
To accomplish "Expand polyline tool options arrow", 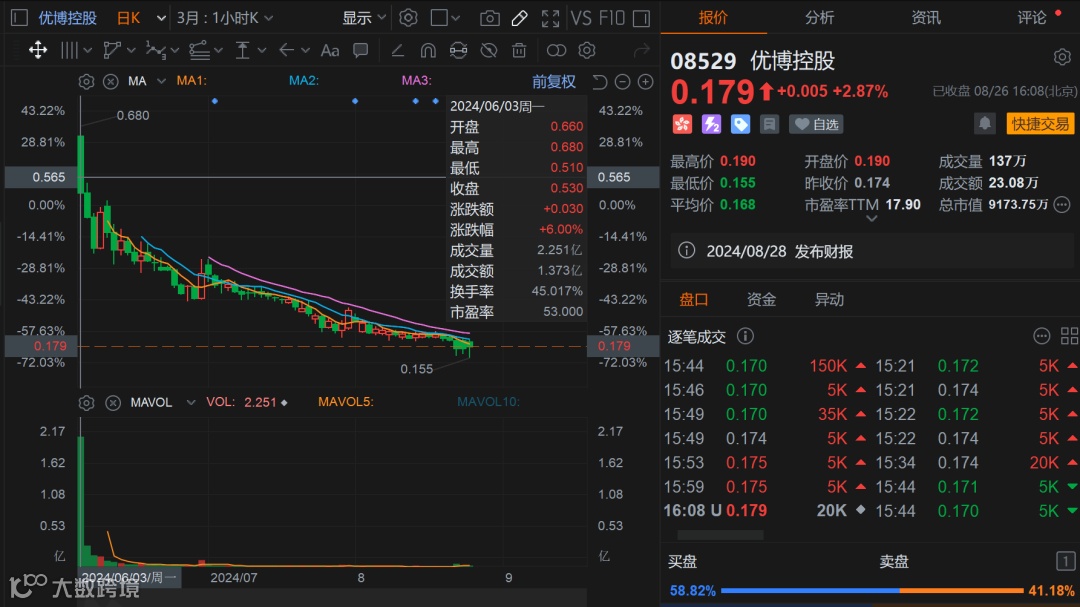I will 131,50.
